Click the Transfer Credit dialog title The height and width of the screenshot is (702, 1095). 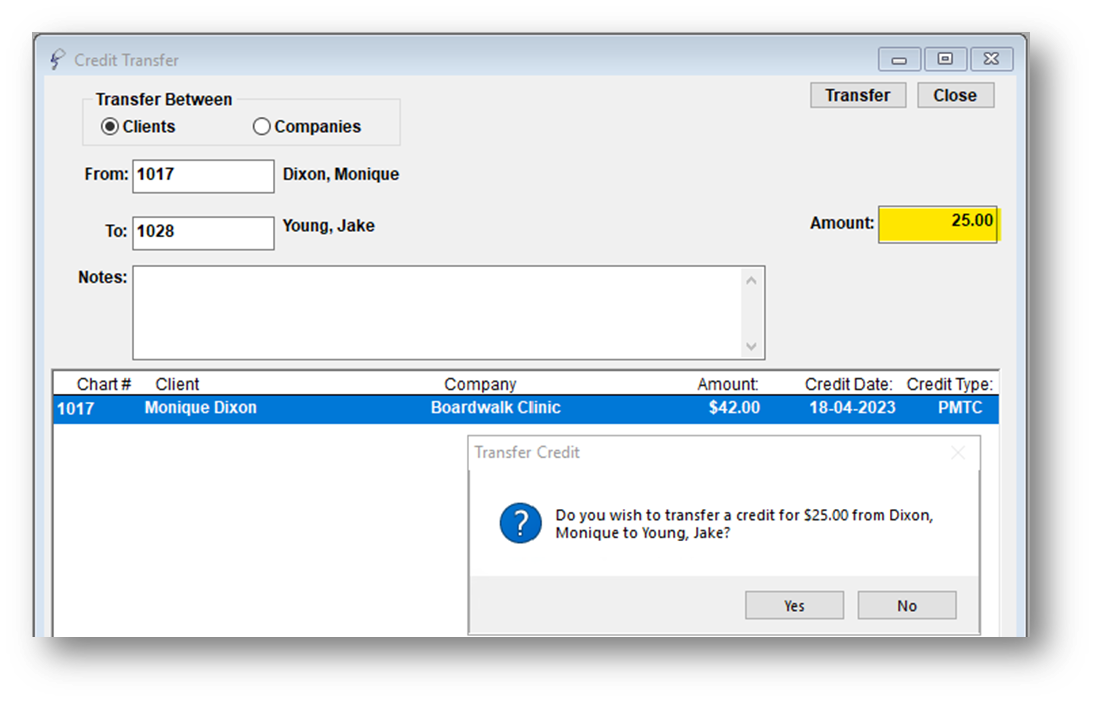click(x=527, y=453)
